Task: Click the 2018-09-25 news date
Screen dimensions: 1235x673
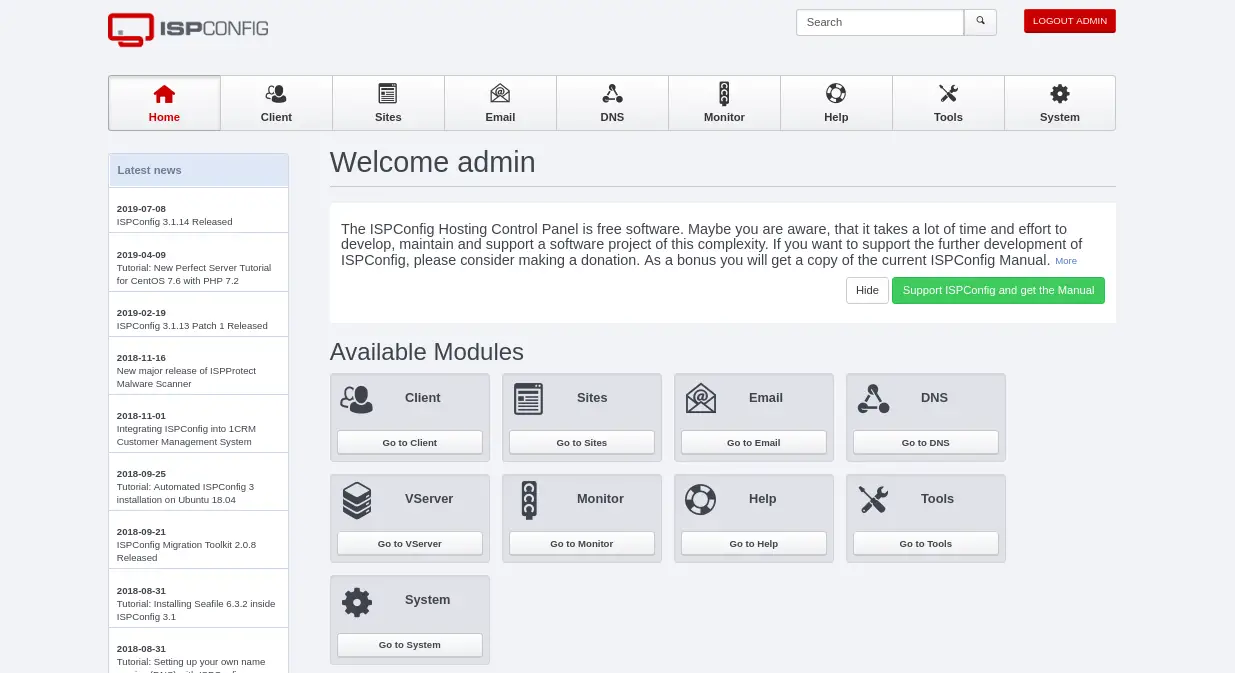Action: click(141, 474)
